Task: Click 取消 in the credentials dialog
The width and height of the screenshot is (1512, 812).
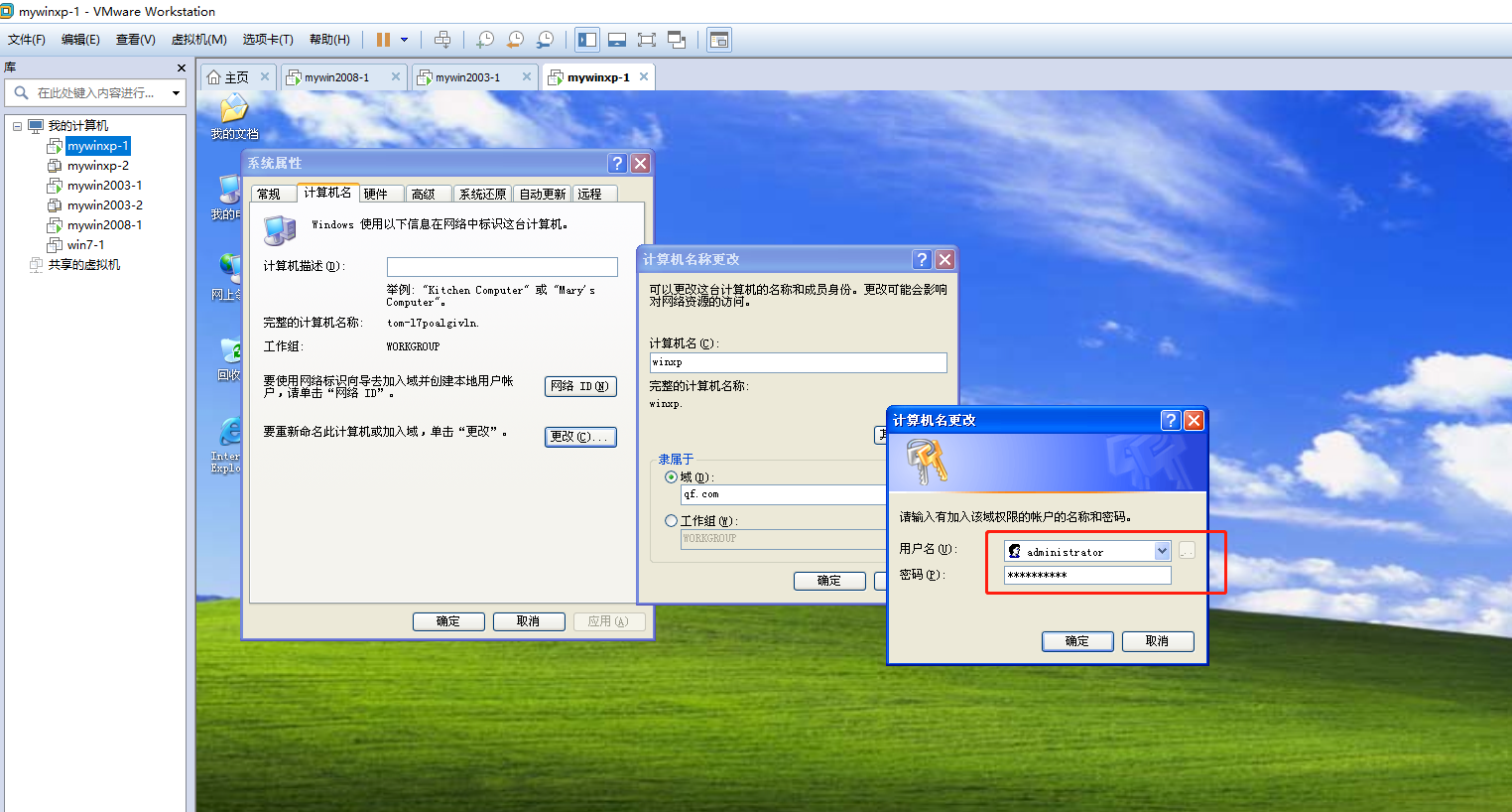Action: click(x=1158, y=641)
